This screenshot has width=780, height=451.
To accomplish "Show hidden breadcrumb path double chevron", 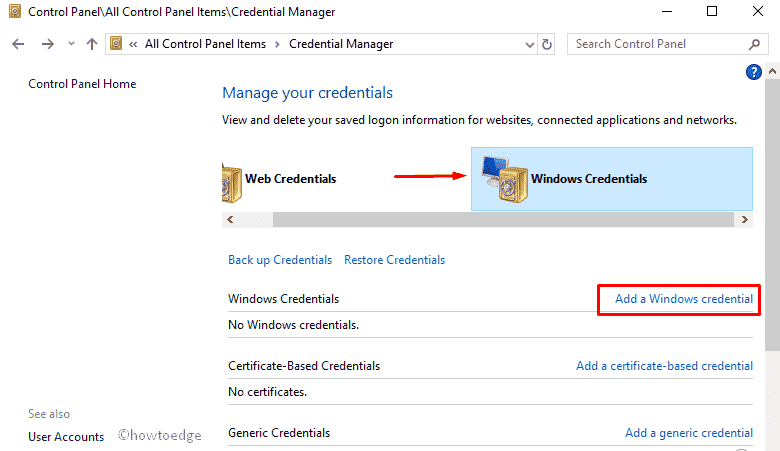I will click(133, 45).
